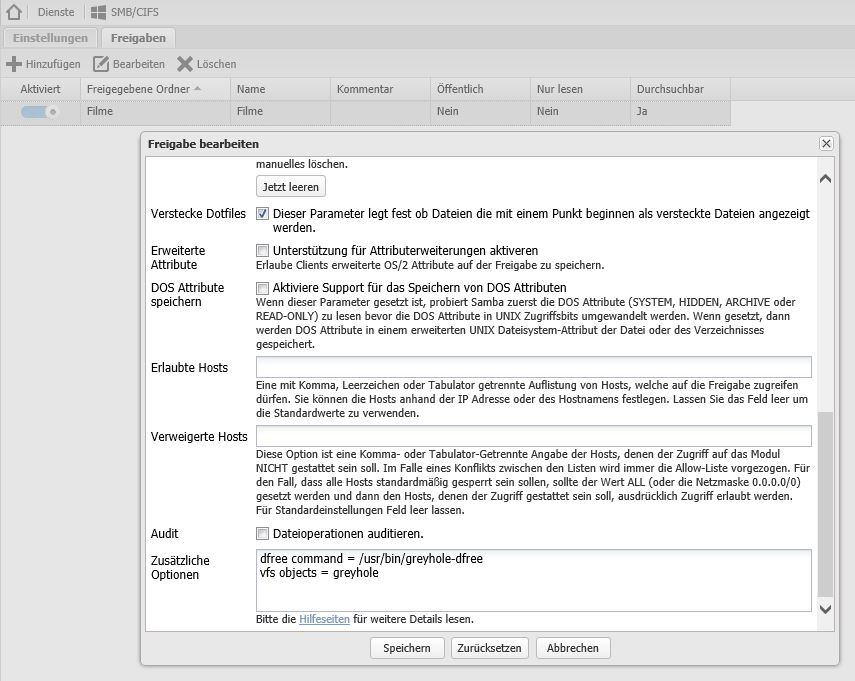Click the plus icon for Hinzufügen
Image resolution: width=855 pixels, height=681 pixels.
point(14,64)
